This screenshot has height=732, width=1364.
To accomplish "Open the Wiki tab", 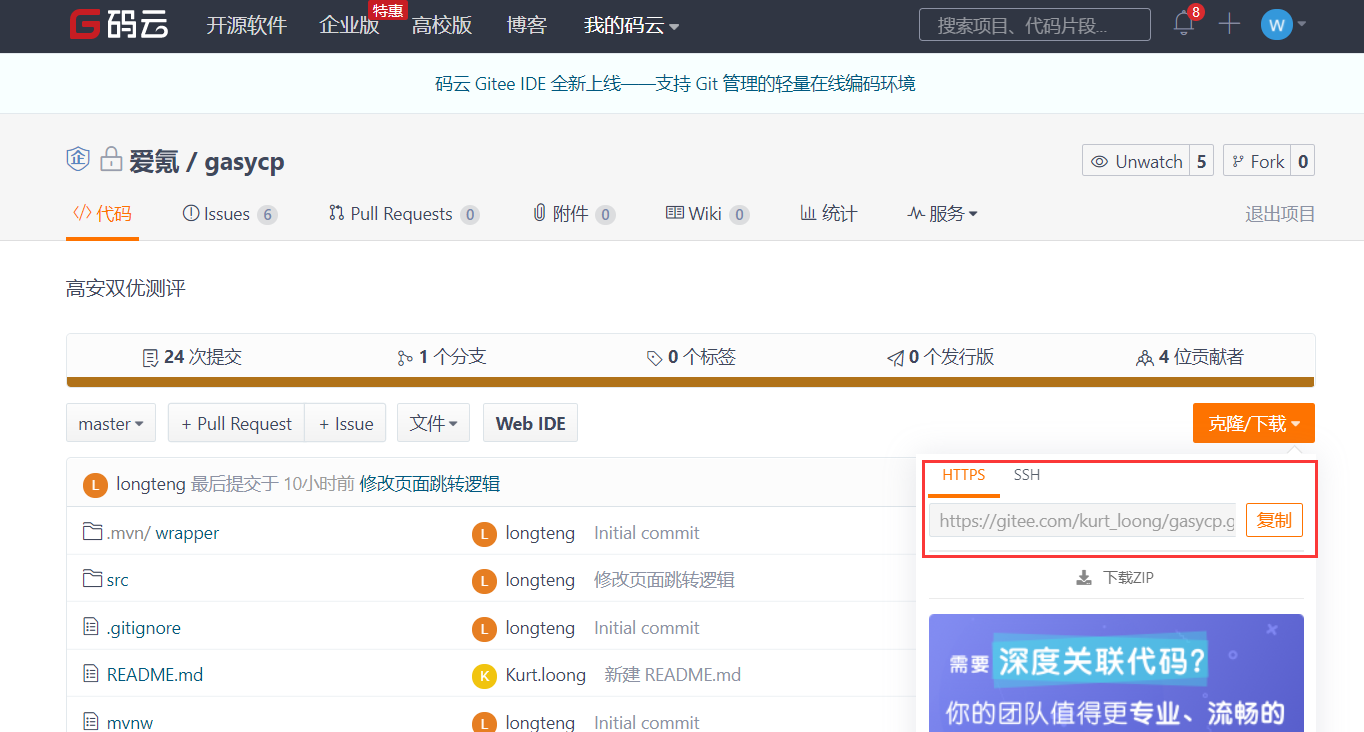I will [707, 213].
